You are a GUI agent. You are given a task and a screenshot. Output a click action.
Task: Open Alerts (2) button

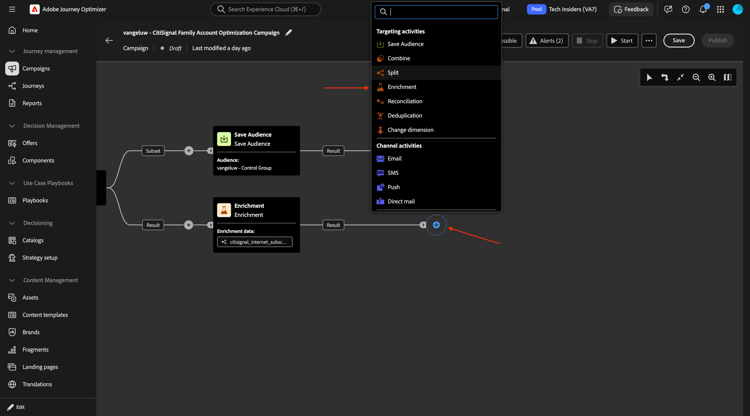pos(547,41)
